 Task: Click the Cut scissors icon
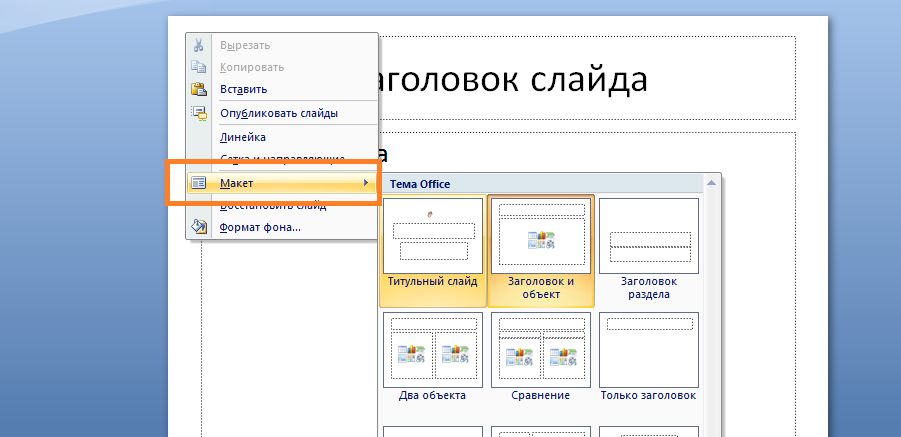[198, 45]
